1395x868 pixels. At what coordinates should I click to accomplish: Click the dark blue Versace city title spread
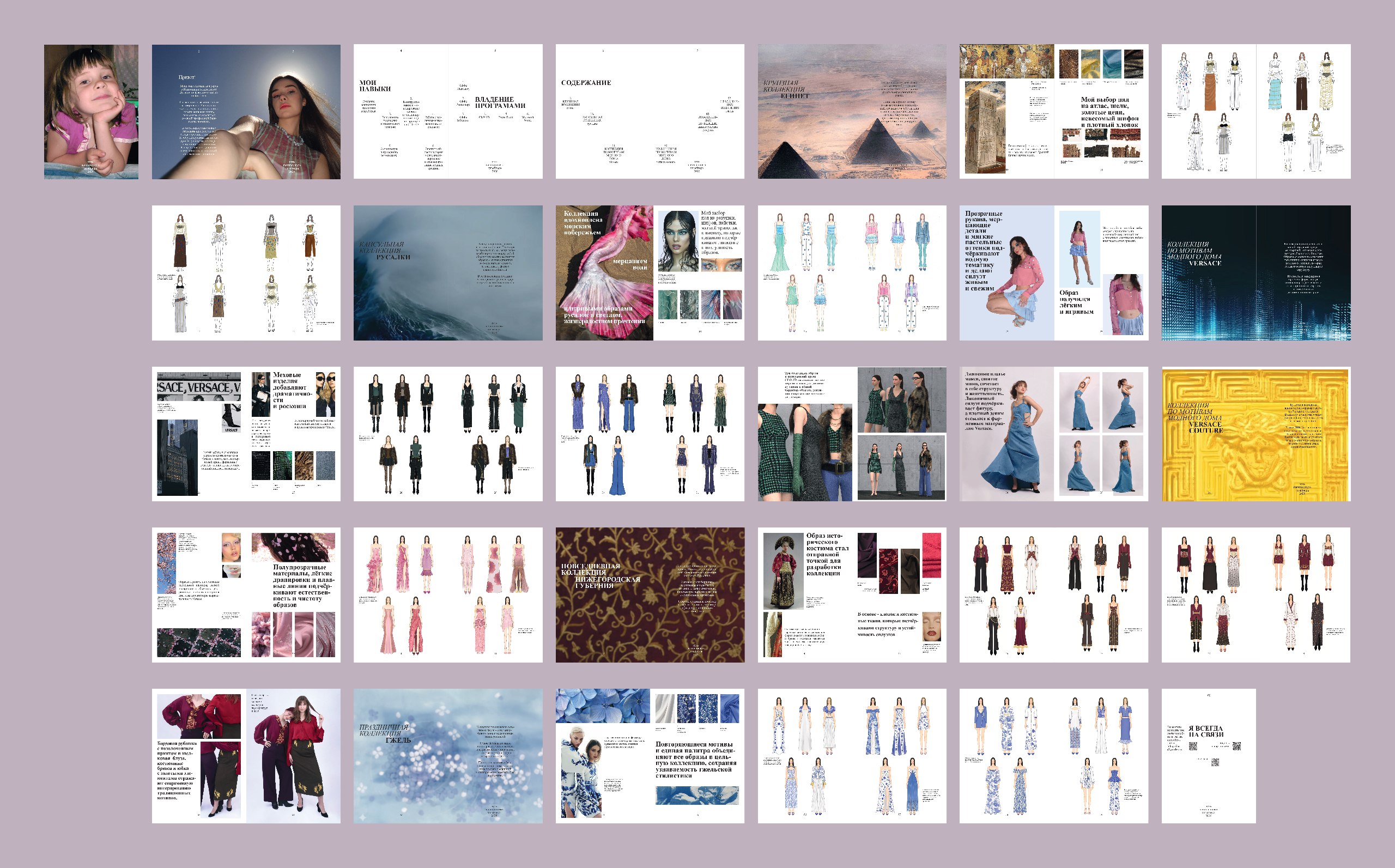coord(1255,272)
